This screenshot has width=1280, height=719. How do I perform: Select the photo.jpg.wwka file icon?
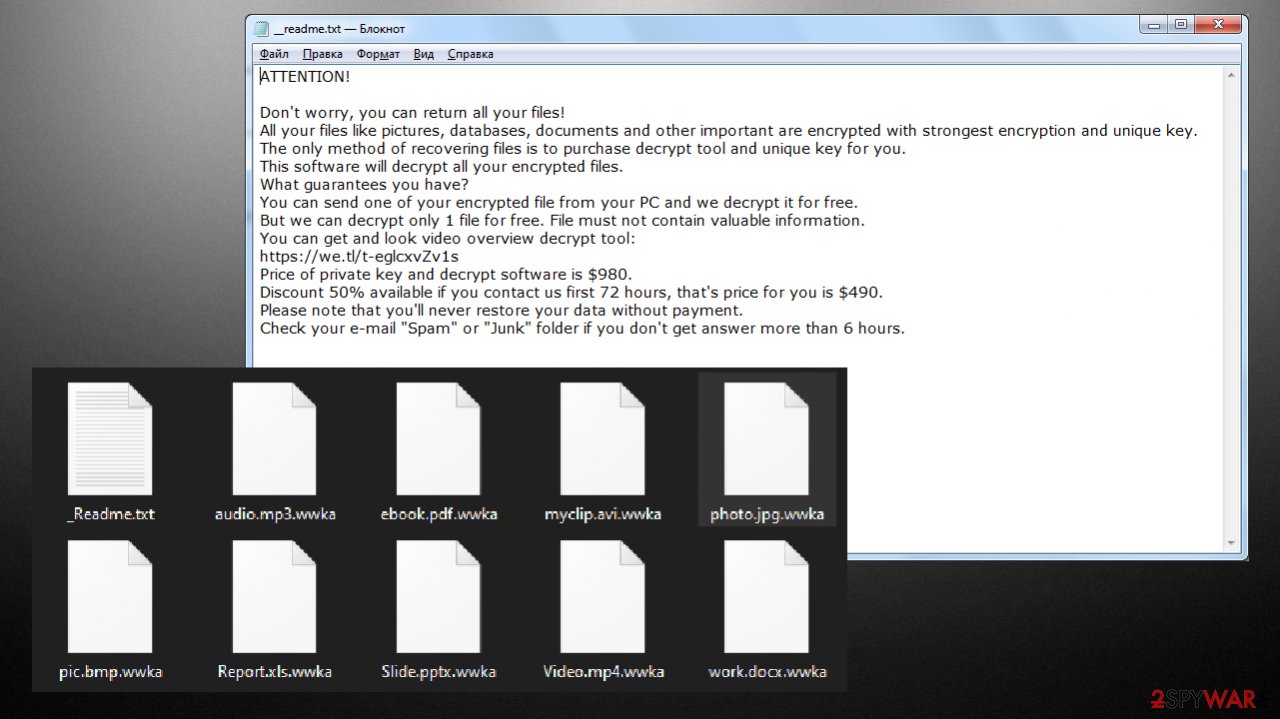(x=766, y=439)
